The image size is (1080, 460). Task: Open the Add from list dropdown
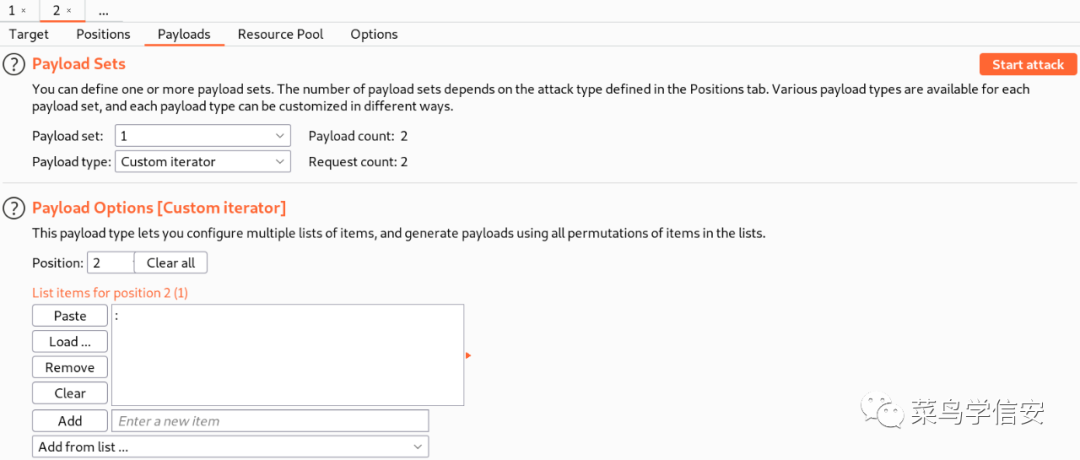[230, 447]
